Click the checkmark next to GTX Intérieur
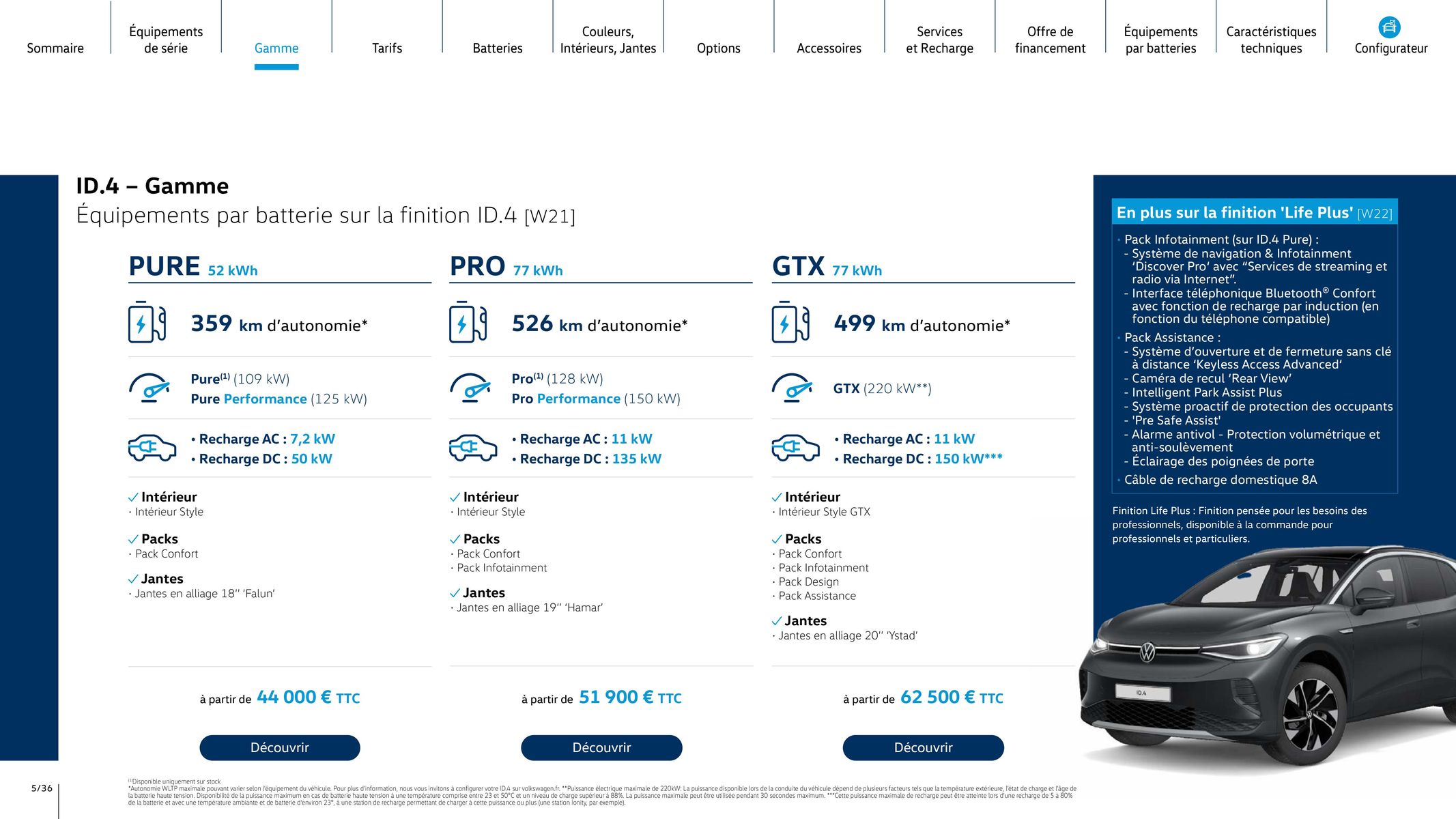 (x=777, y=498)
